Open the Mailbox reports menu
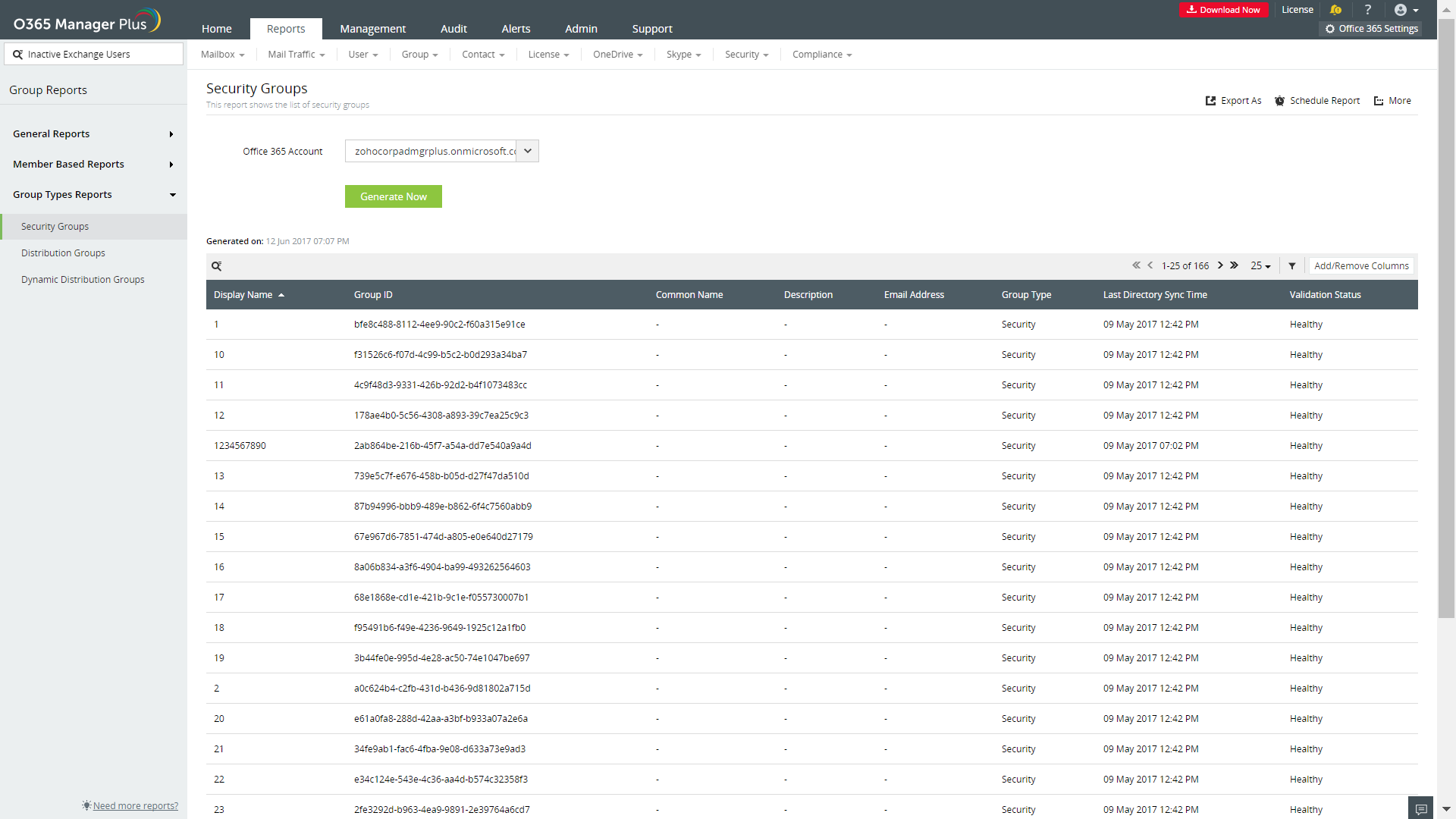This screenshot has width=1456, height=819. pos(222,55)
